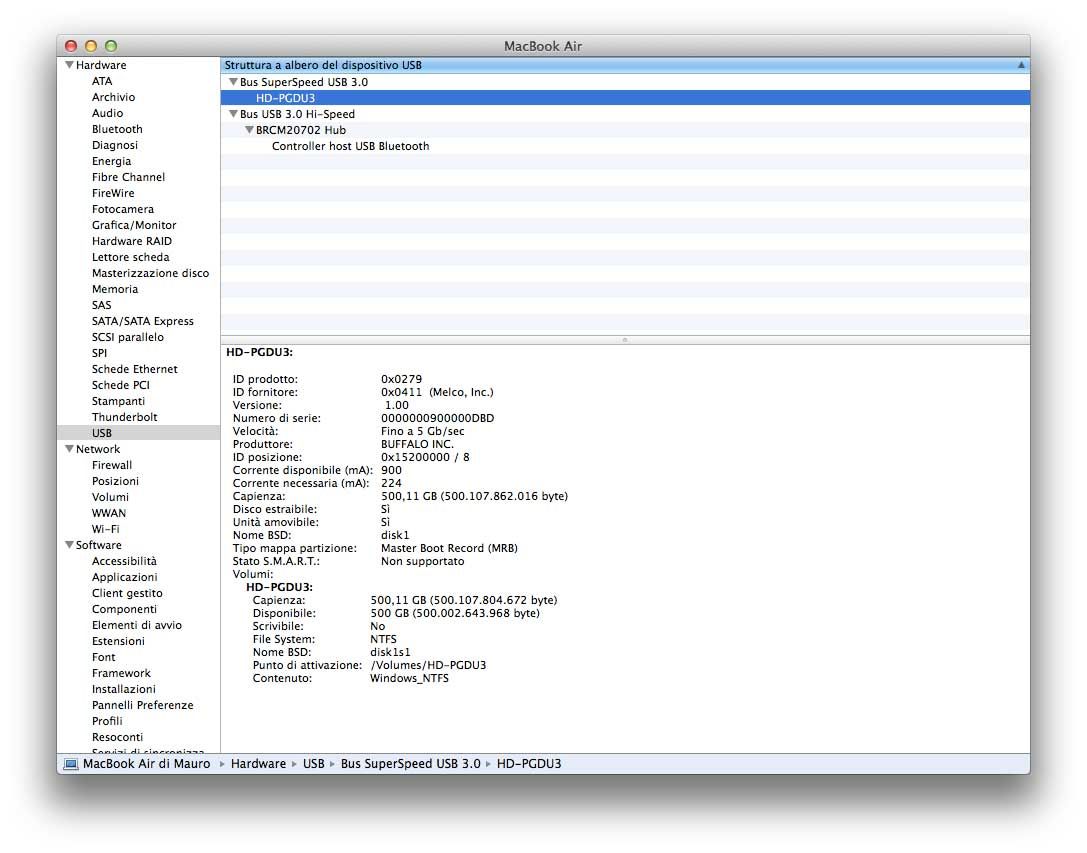Click Struttura a albero column header
1087x853 pixels.
click(323, 65)
